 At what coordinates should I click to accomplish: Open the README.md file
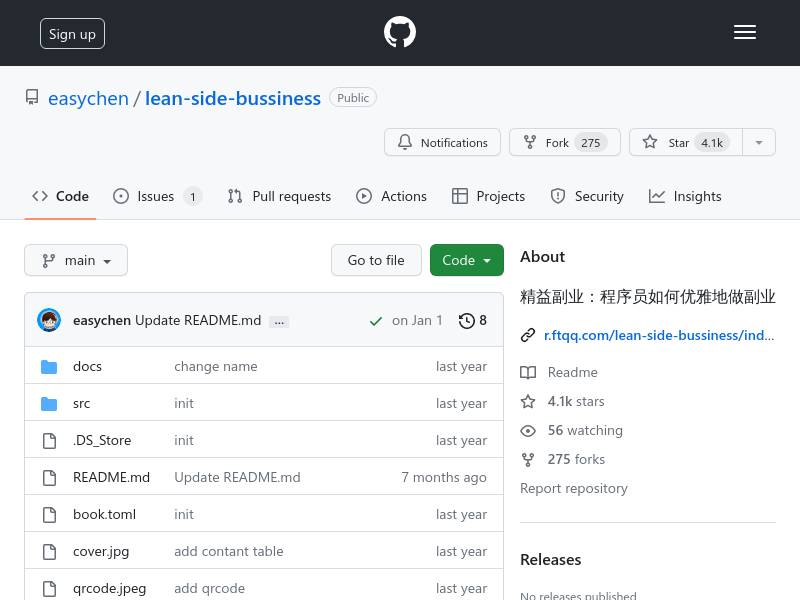point(111,477)
